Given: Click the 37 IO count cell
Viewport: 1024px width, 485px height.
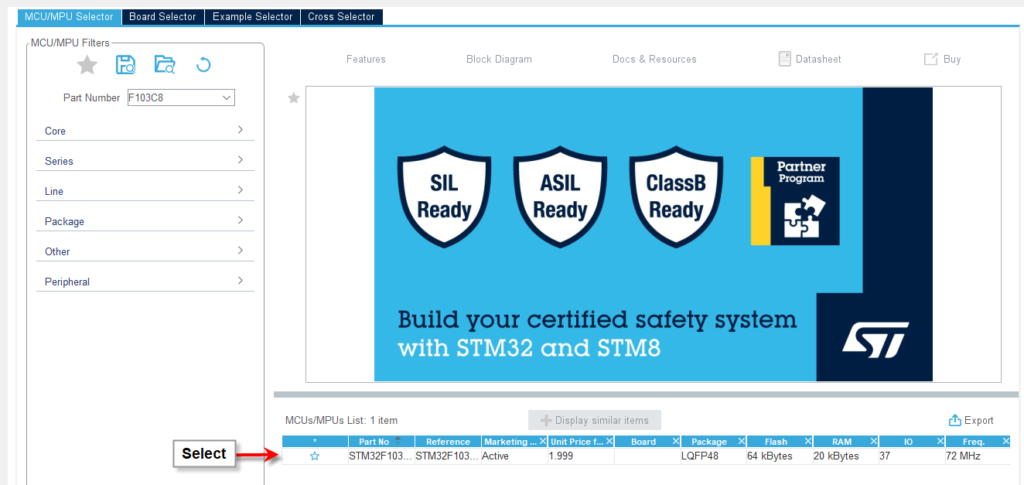Looking at the screenshot, I should tap(912, 456).
